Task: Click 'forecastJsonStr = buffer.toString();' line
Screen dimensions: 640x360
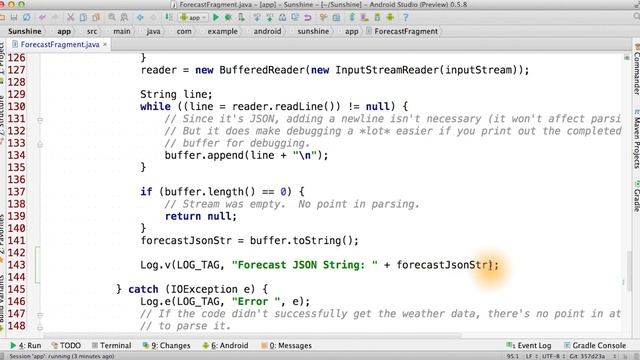Action: (x=249, y=240)
